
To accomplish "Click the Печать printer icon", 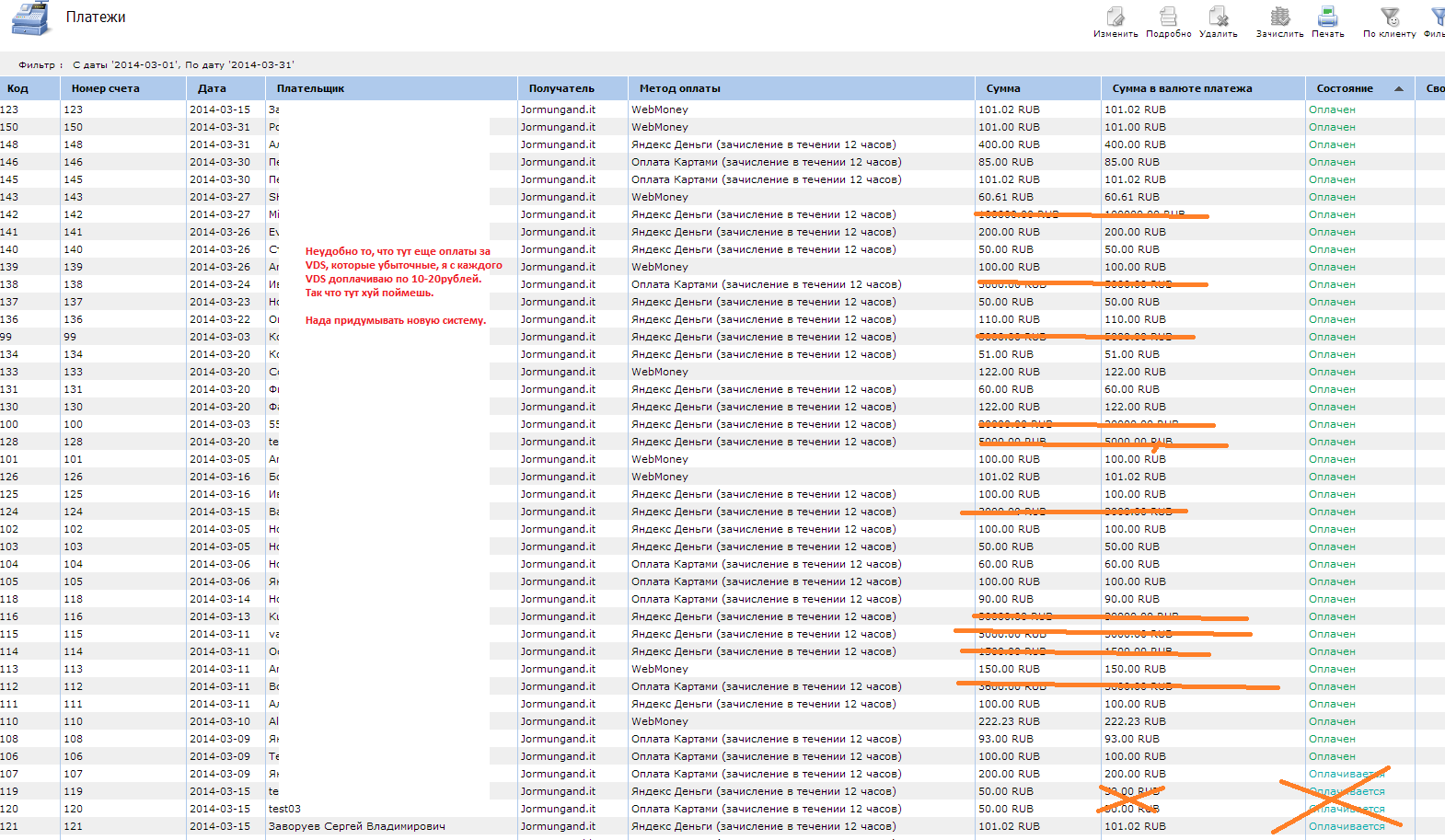I will coord(1327,17).
